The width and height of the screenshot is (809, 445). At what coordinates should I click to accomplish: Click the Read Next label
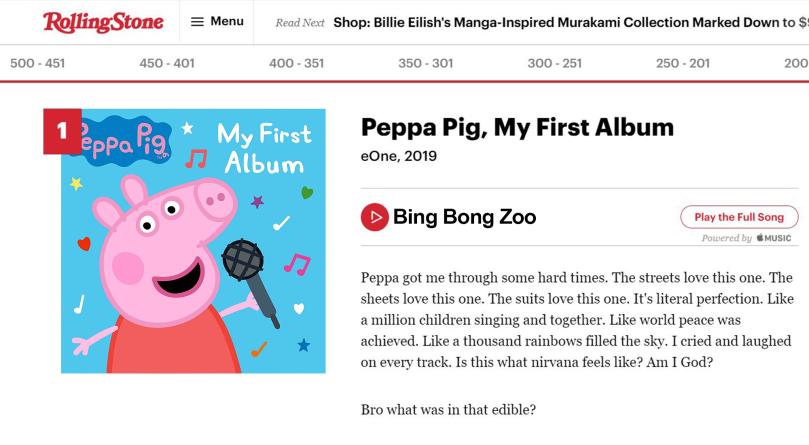[300, 23]
